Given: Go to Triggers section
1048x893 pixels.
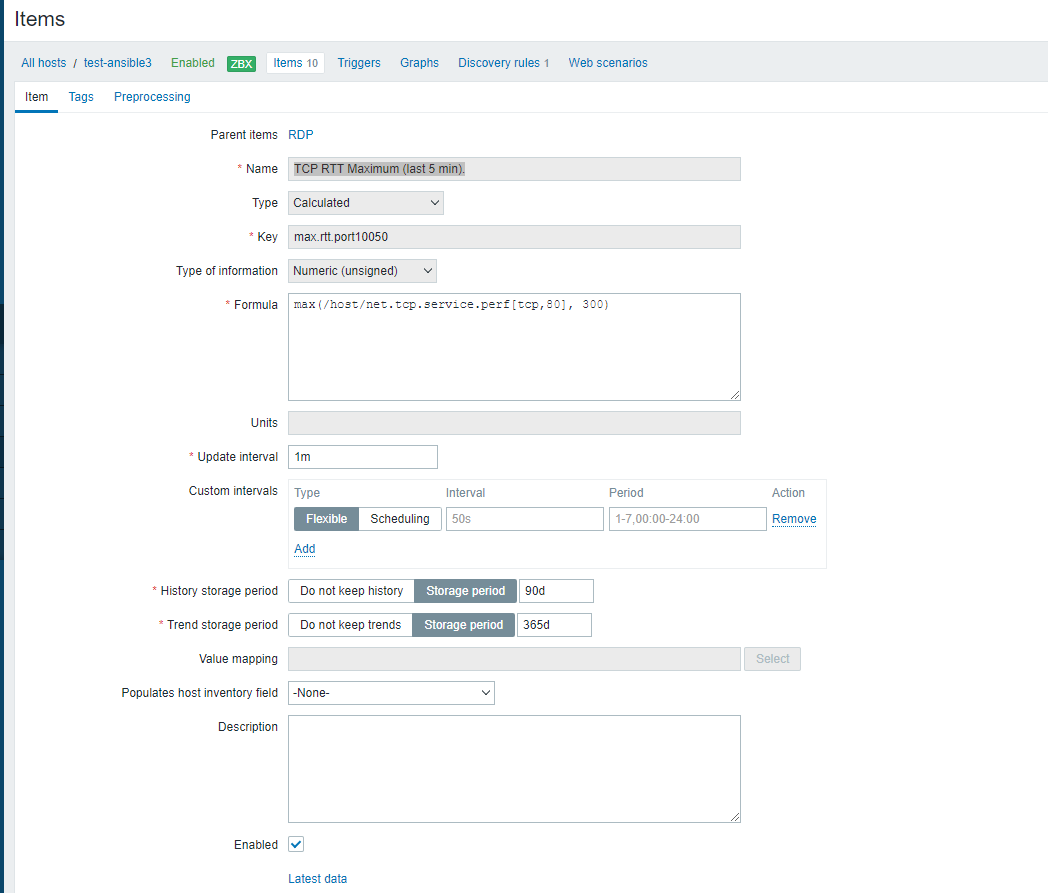Looking at the screenshot, I should [359, 63].
